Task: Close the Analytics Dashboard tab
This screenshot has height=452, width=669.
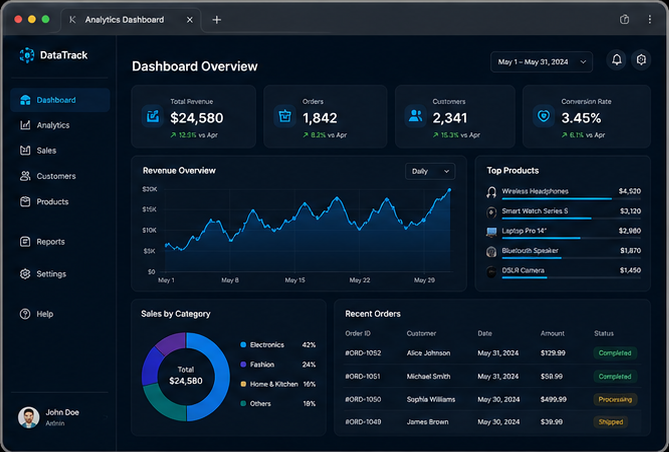Action: tap(190, 20)
